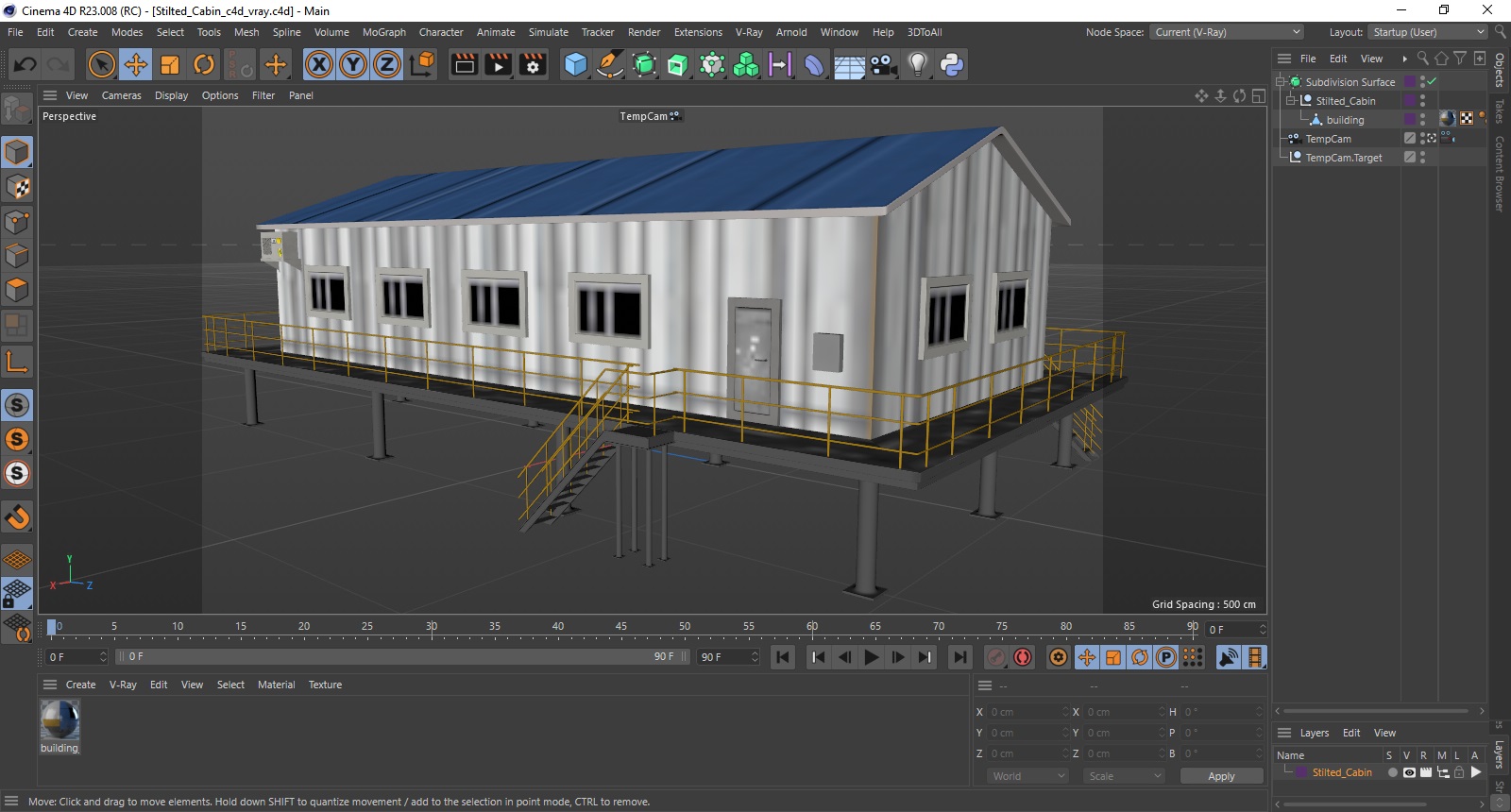Screen dimensions: 1511x812
Task: Select TempCam.Target in object manager
Action: click(x=1343, y=158)
